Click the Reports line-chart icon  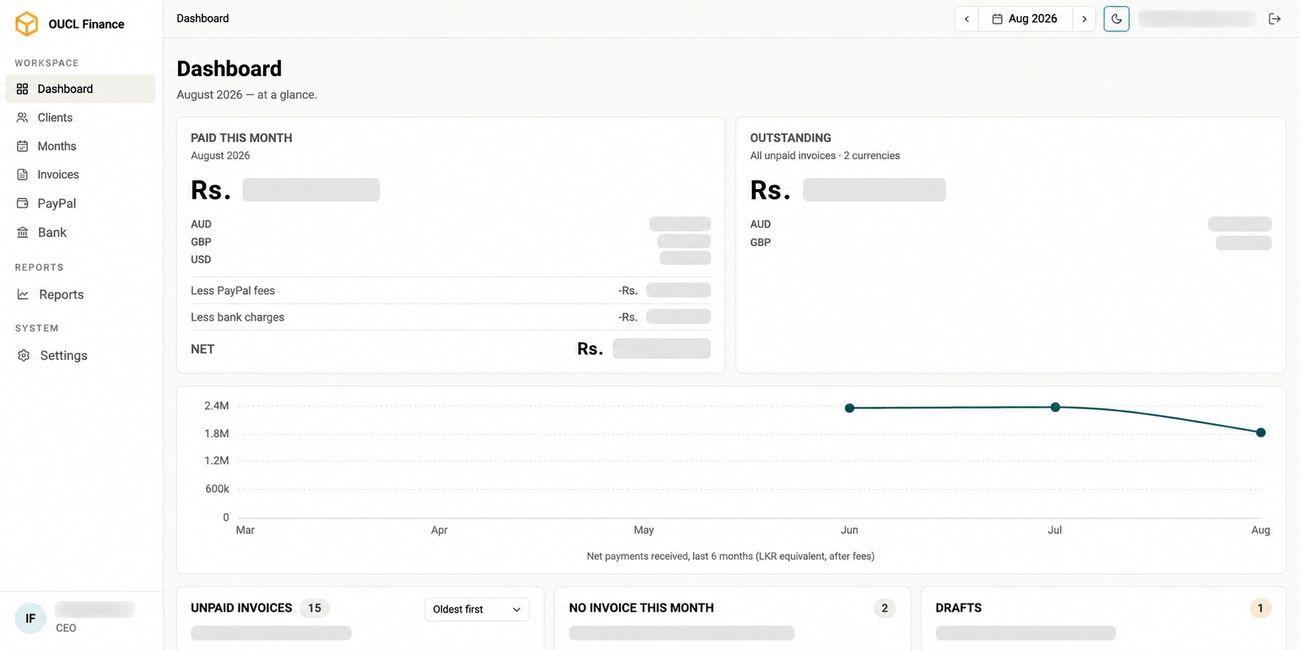click(x=23, y=295)
